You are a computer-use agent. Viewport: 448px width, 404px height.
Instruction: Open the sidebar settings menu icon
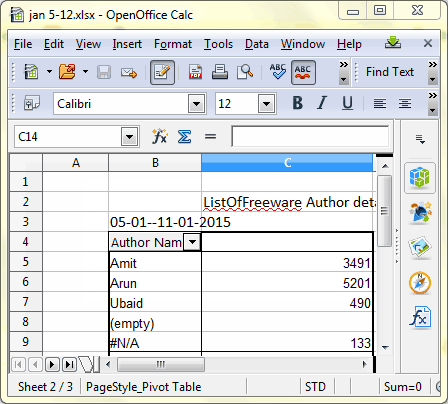(x=420, y=139)
